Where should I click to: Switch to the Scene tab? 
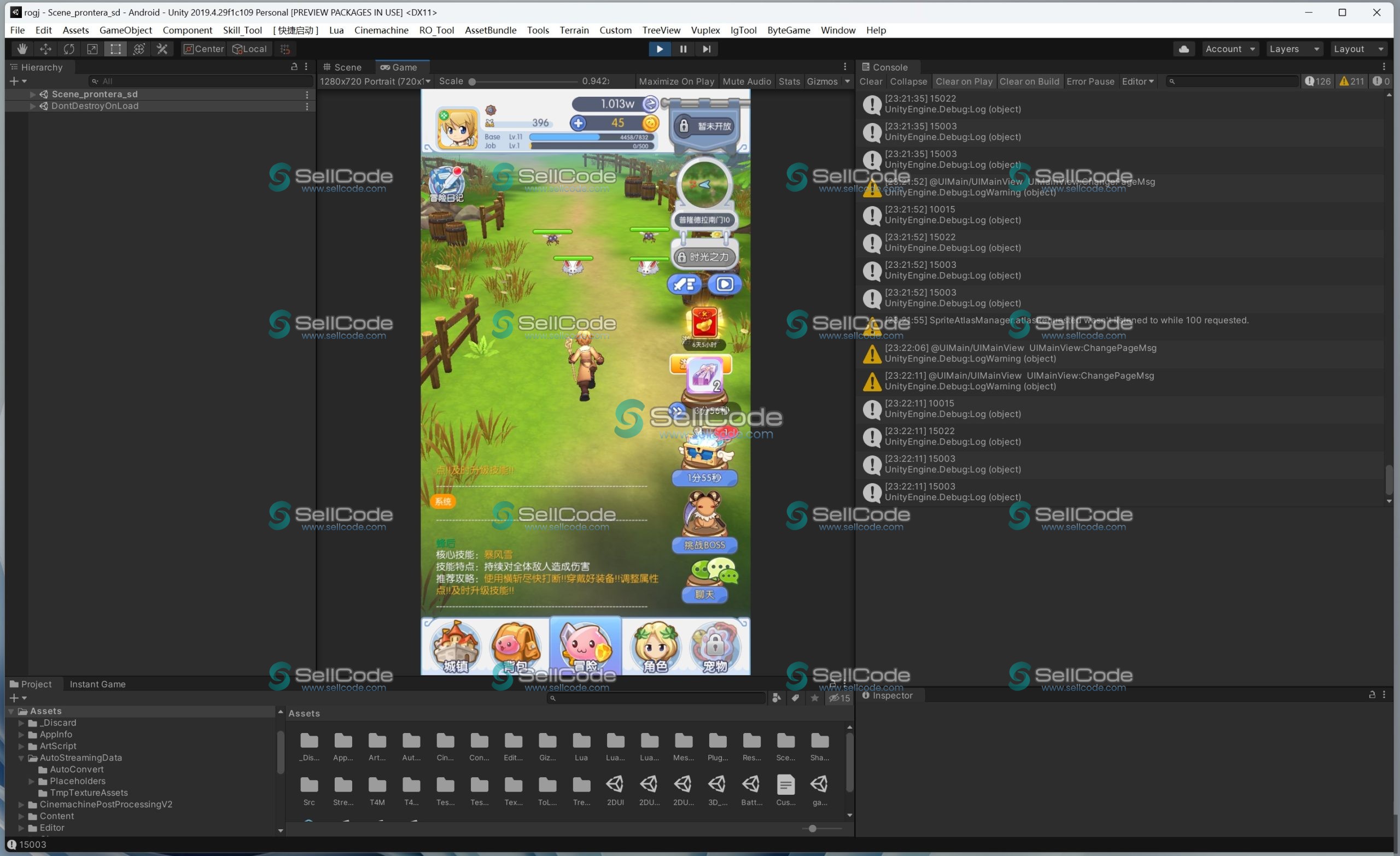click(x=342, y=67)
